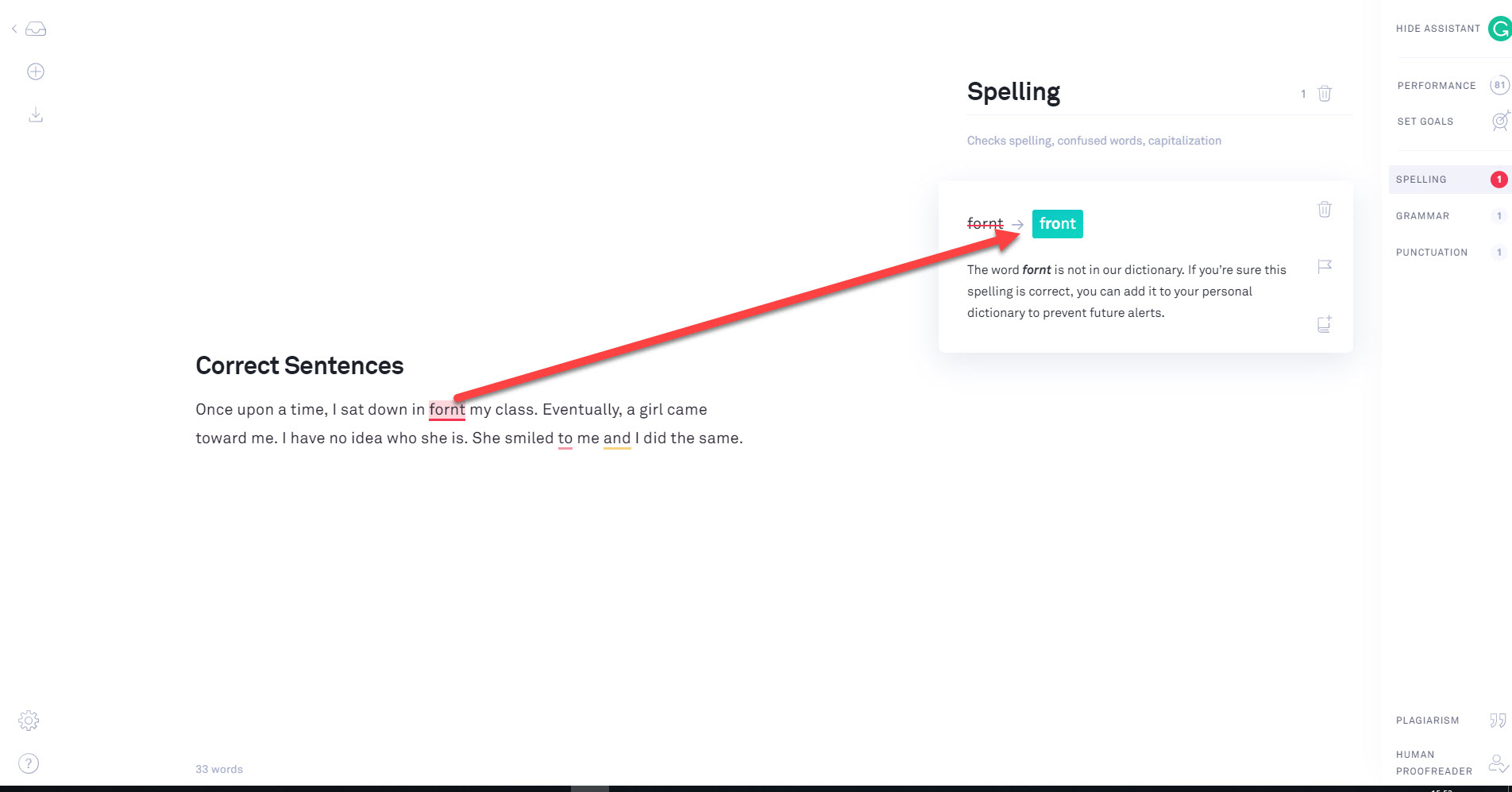Accept the 'front' correction
Viewport: 1512px width, 792px height.
1057,224
